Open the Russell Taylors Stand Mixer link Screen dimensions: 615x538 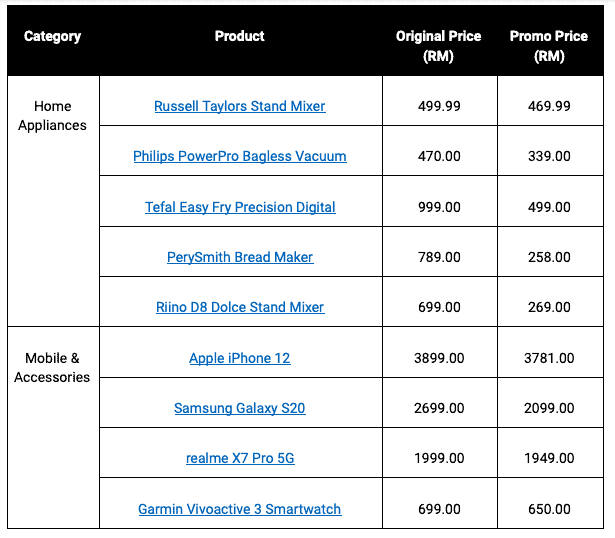pyautogui.click(x=240, y=106)
